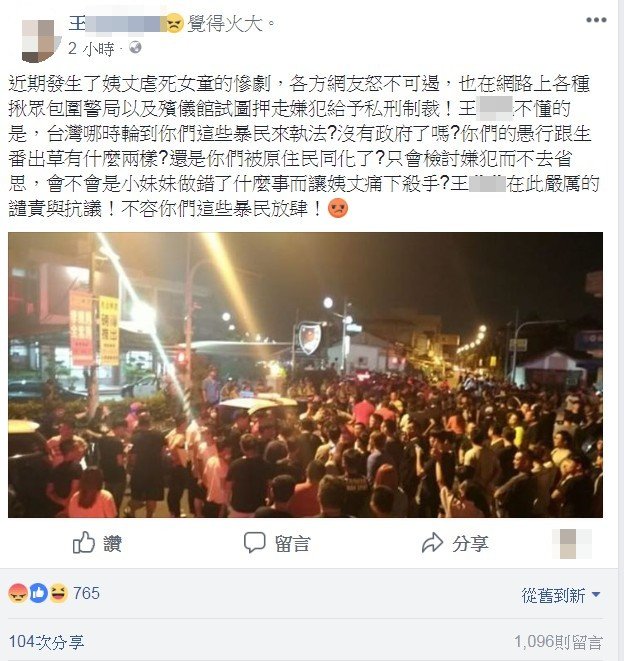Click the globe public privacy icon

point(135,47)
